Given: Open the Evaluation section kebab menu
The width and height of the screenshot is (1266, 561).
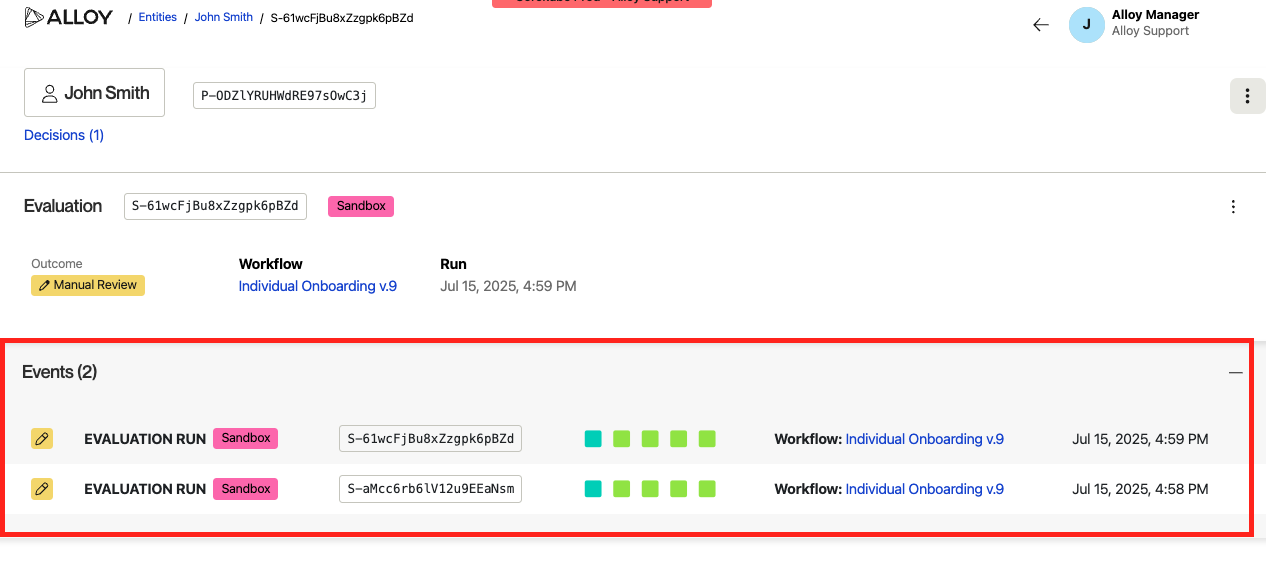Looking at the screenshot, I should point(1233,207).
